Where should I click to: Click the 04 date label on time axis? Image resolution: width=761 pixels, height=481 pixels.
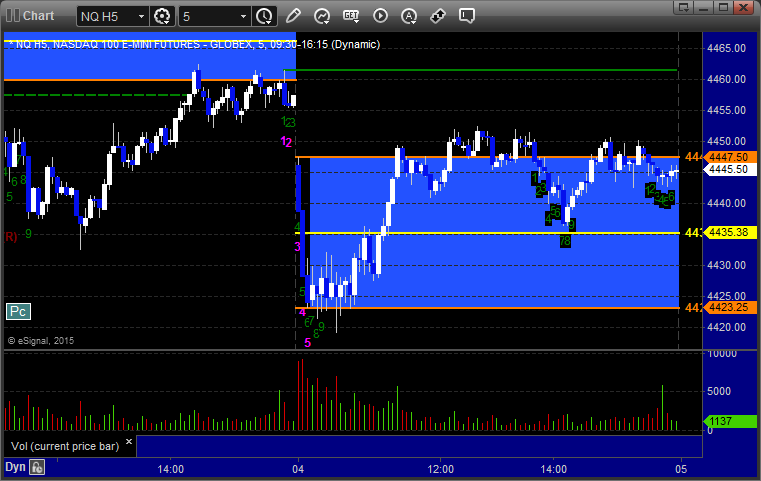pyautogui.click(x=298, y=469)
